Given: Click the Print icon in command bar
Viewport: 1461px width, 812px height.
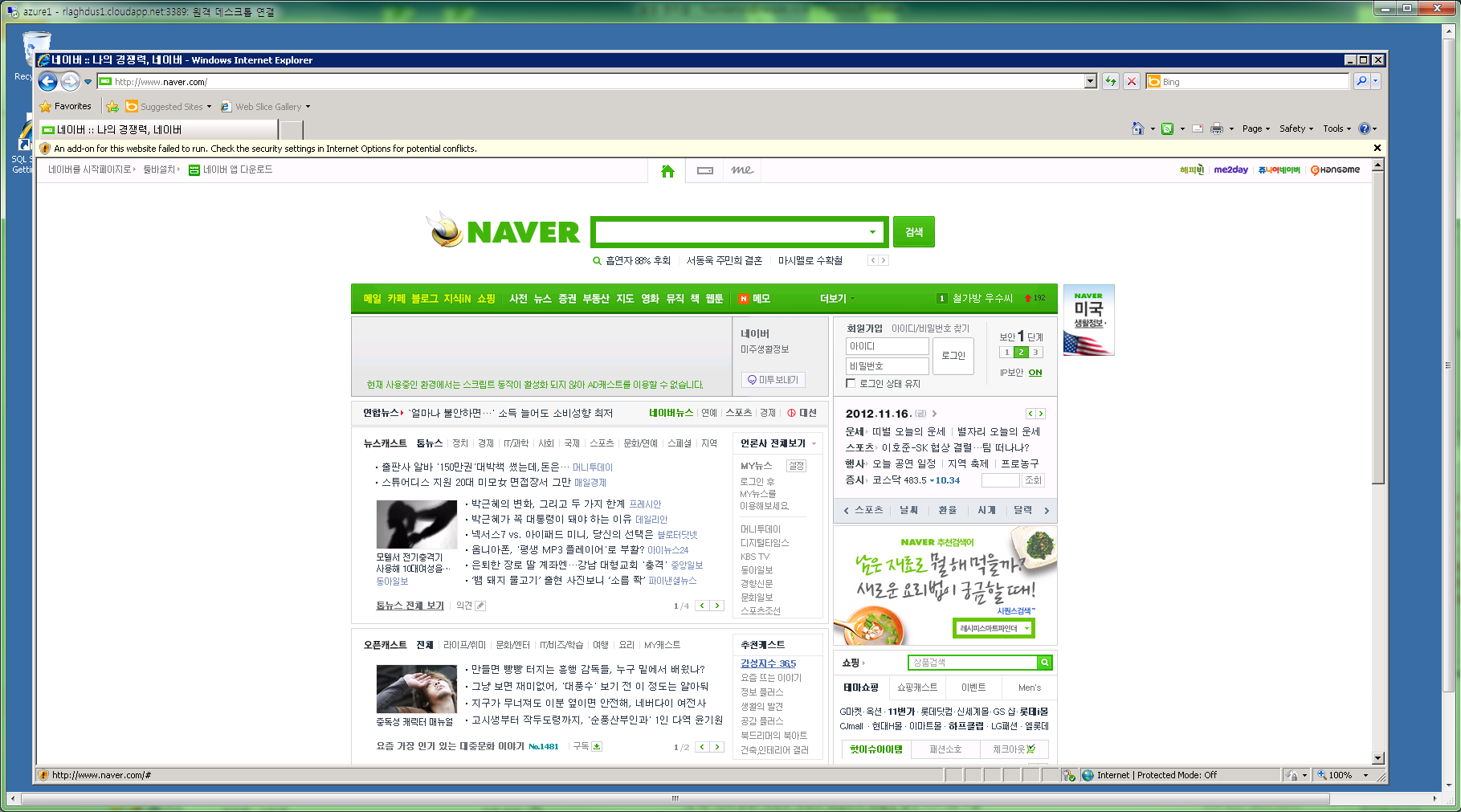Looking at the screenshot, I should [x=1217, y=129].
